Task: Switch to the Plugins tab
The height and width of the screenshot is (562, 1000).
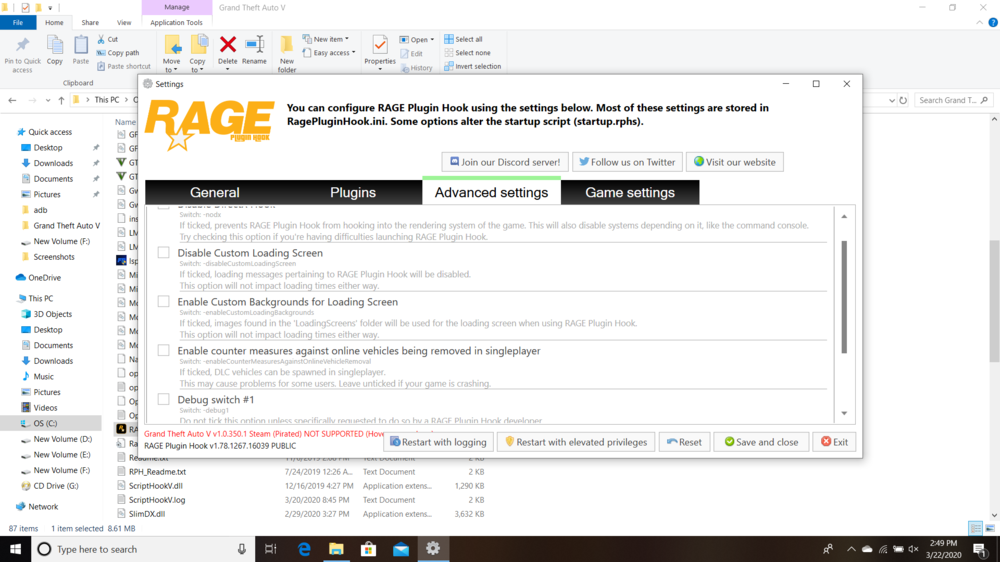Action: [353, 193]
